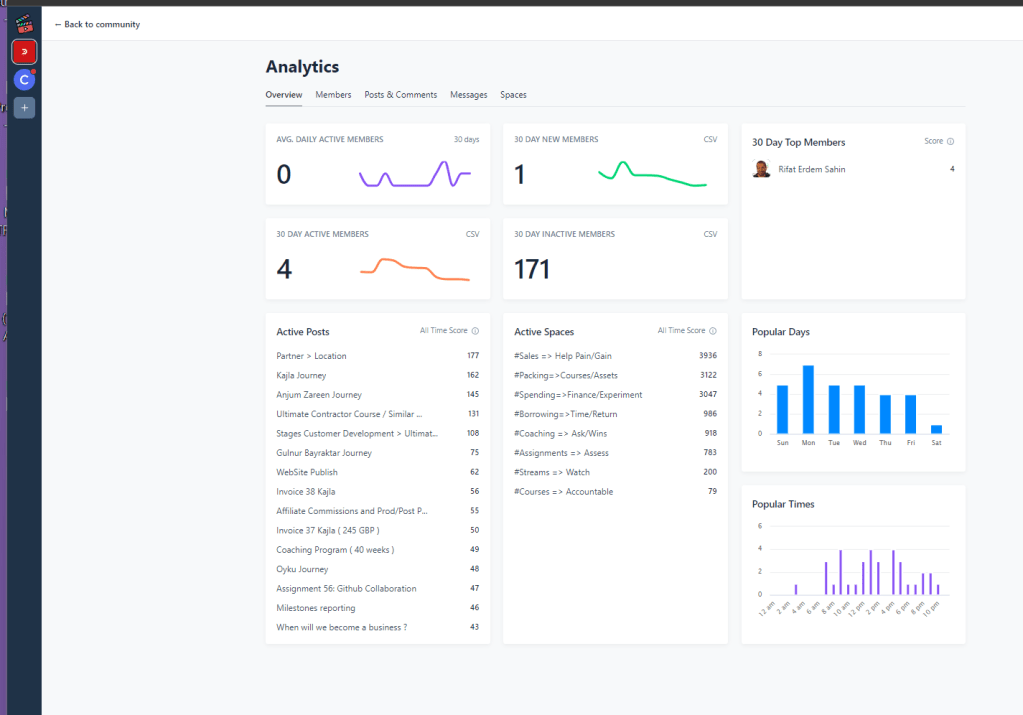
Task: Click the orange Active Members sparkline
Action: pyautogui.click(x=415, y=269)
